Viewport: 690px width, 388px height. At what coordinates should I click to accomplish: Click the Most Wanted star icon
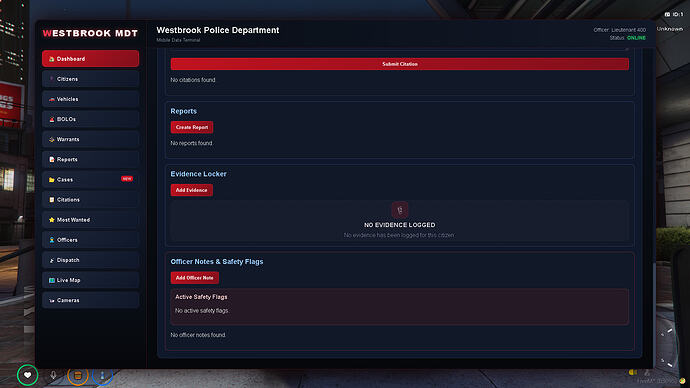coord(51,220)
